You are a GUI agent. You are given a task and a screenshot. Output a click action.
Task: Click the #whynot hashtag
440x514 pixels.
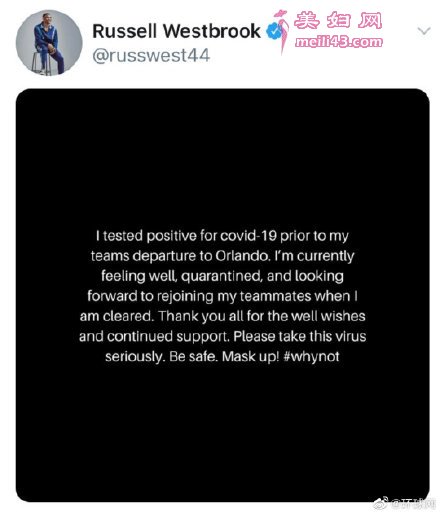(311, 357)
